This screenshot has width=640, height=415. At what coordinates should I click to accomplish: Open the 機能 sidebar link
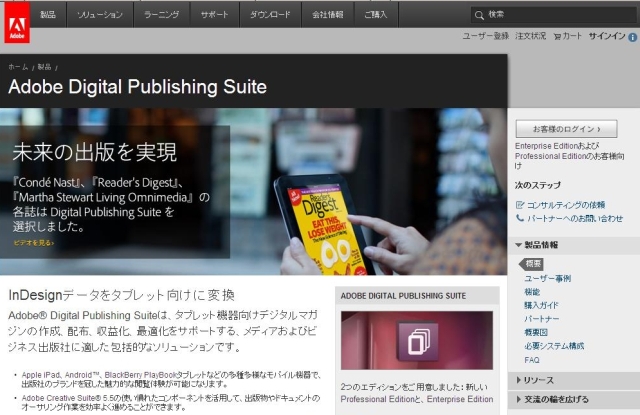532,292
